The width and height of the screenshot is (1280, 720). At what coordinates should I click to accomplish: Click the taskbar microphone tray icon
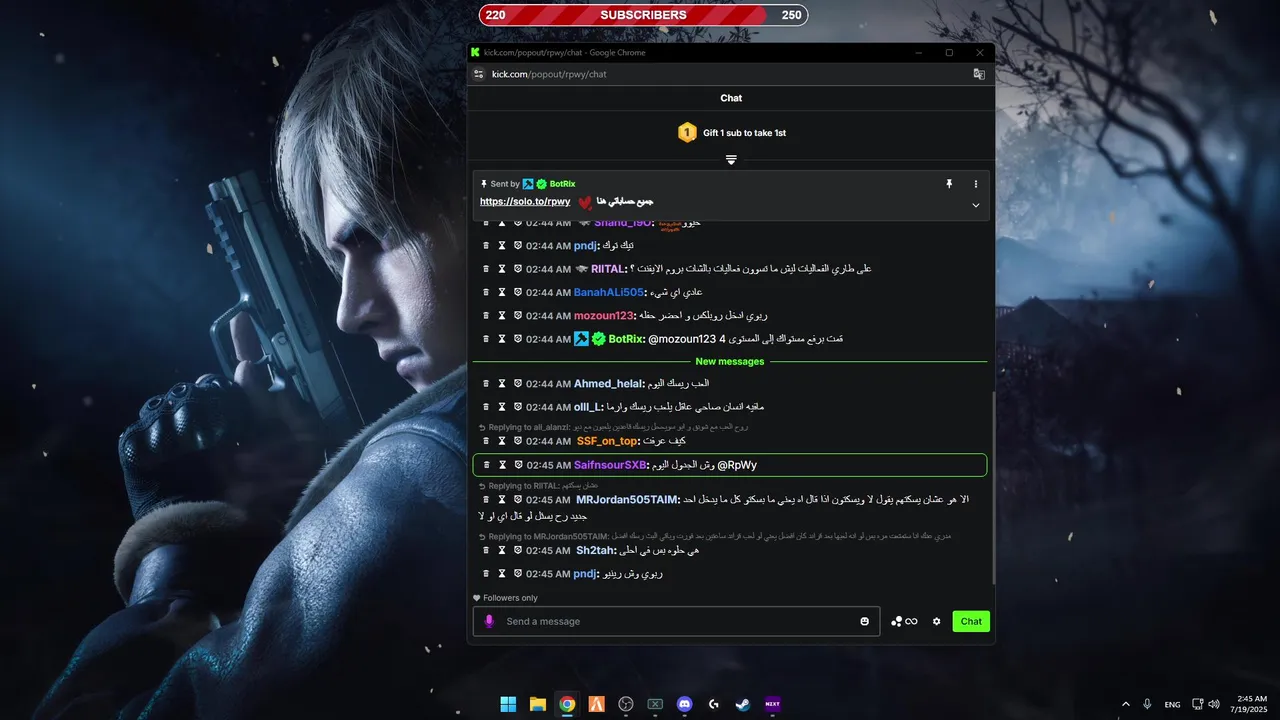tap(1147, 704)
